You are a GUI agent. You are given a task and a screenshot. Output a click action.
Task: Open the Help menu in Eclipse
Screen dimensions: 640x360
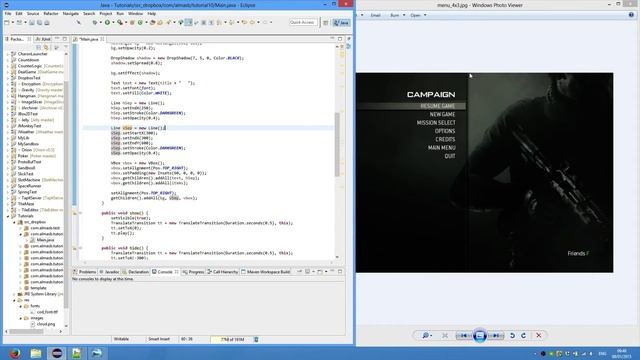[x=151, y=13]
